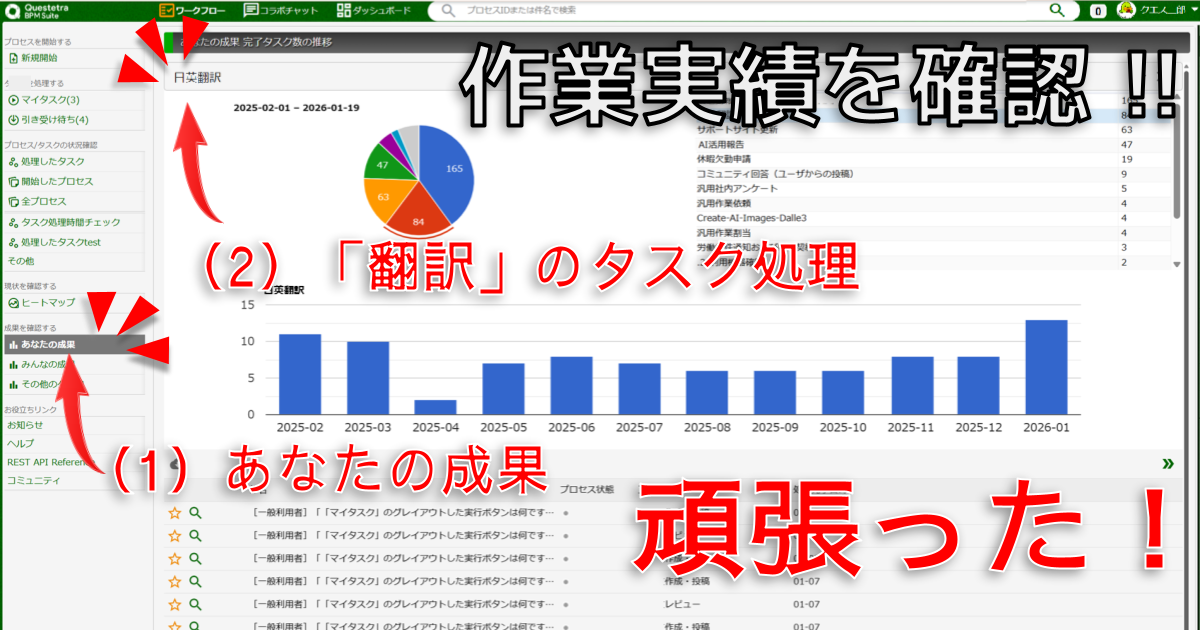Image resolution: width=1200 pixels, height=630 pixels.
Task: Open the ダッシュボード tab
Action: coord(374,10)
